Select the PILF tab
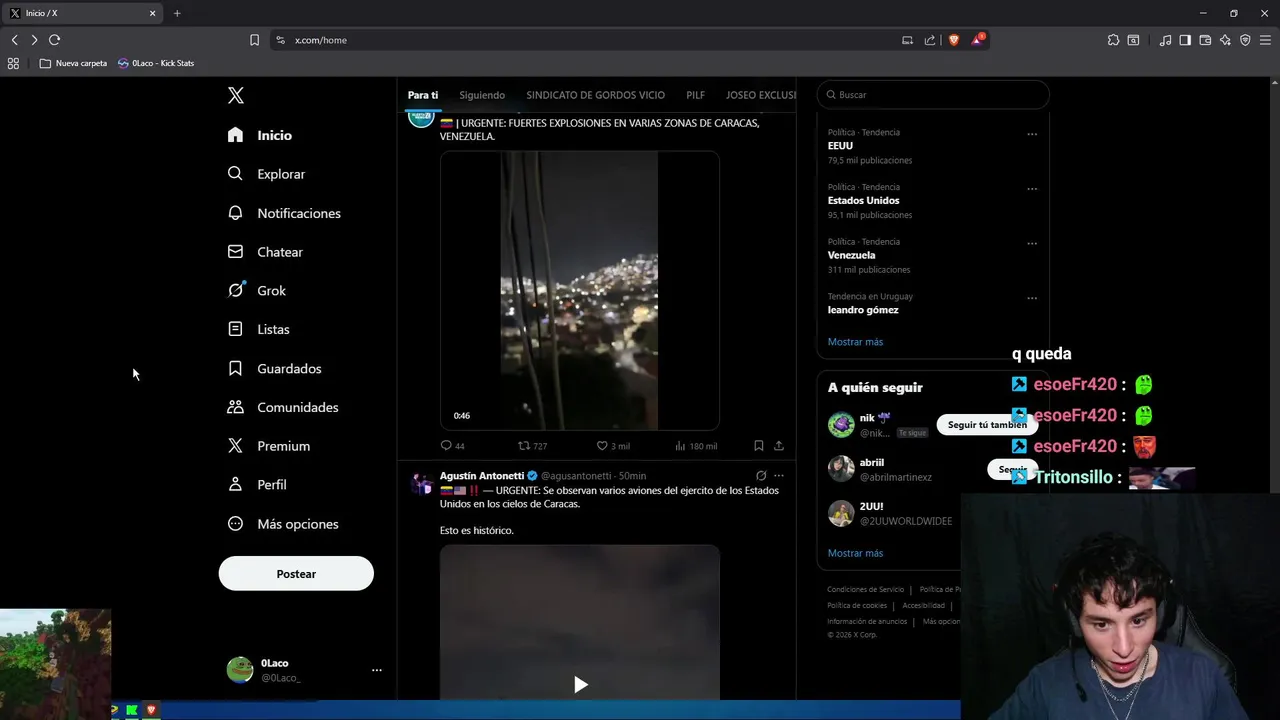The image size is (1280, 720). [x=696, y=95]
